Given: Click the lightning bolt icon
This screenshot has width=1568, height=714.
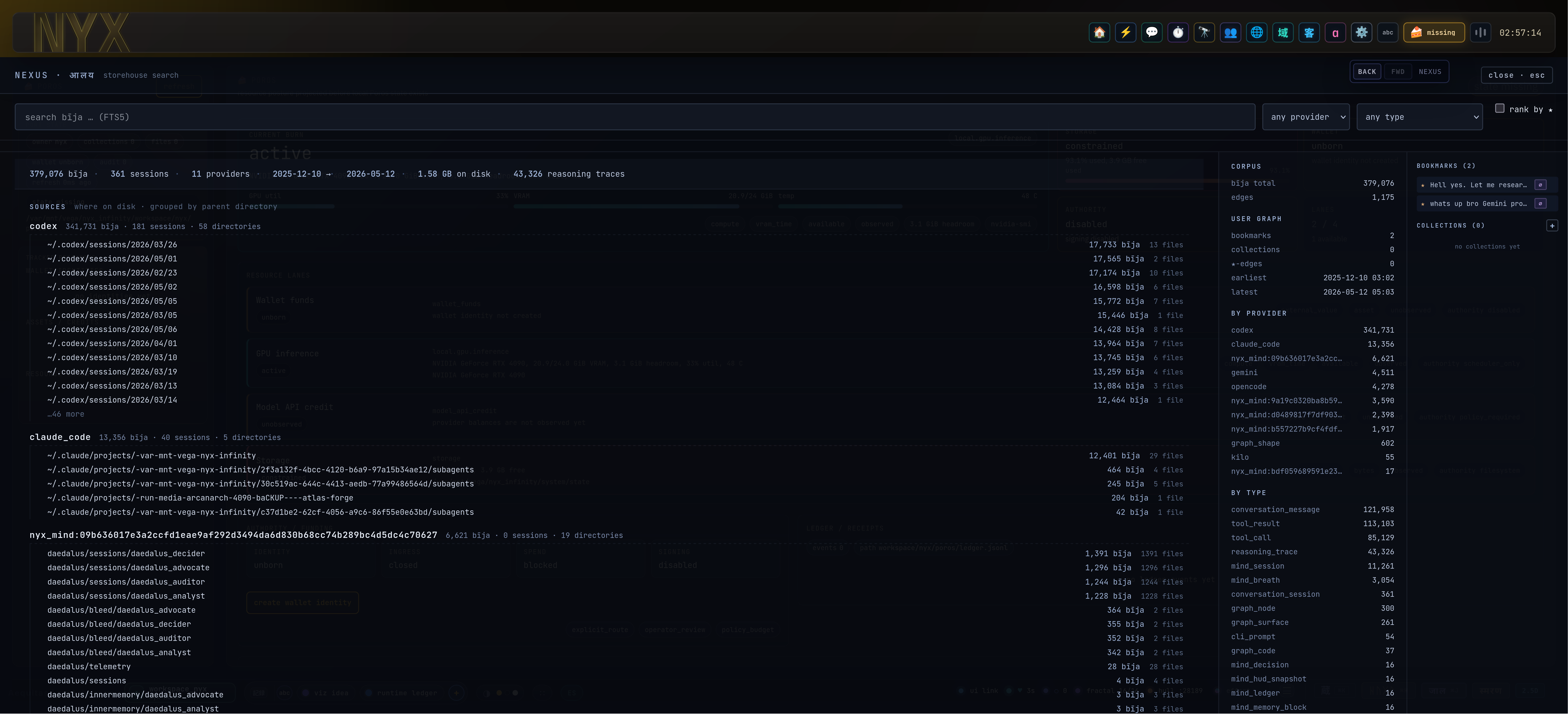Looking at the screenshot, I should point(1125,32).
